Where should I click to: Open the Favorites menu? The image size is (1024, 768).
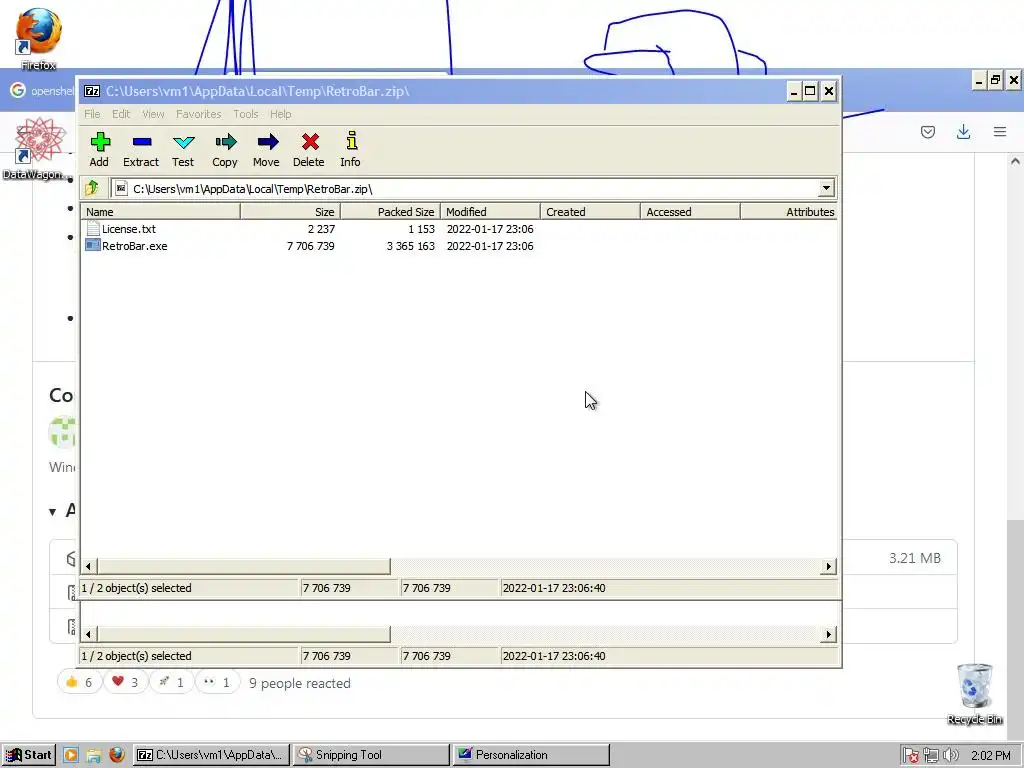199,114
